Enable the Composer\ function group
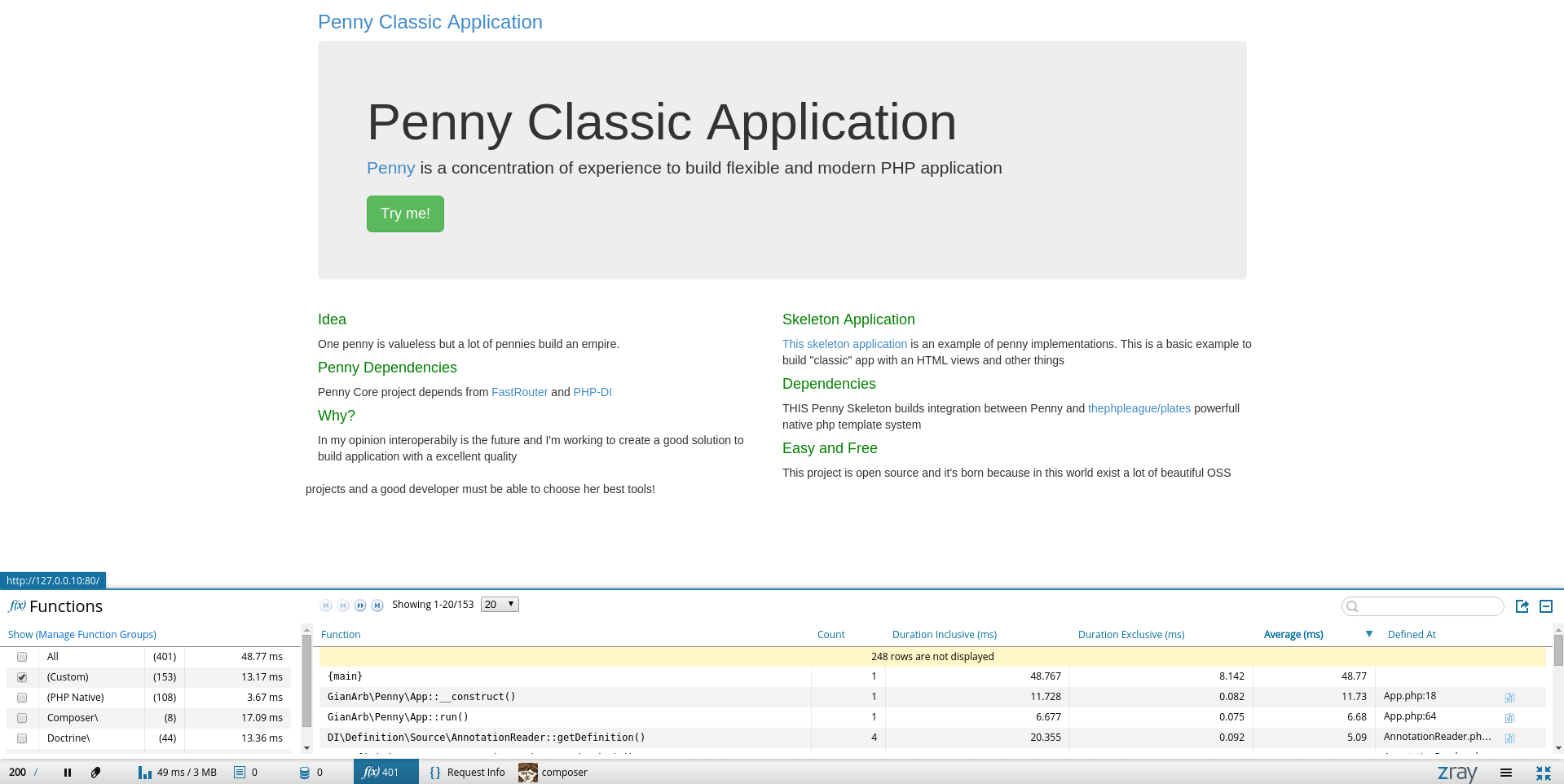Viewport: 1564px width, 784px height. [22, 718]
